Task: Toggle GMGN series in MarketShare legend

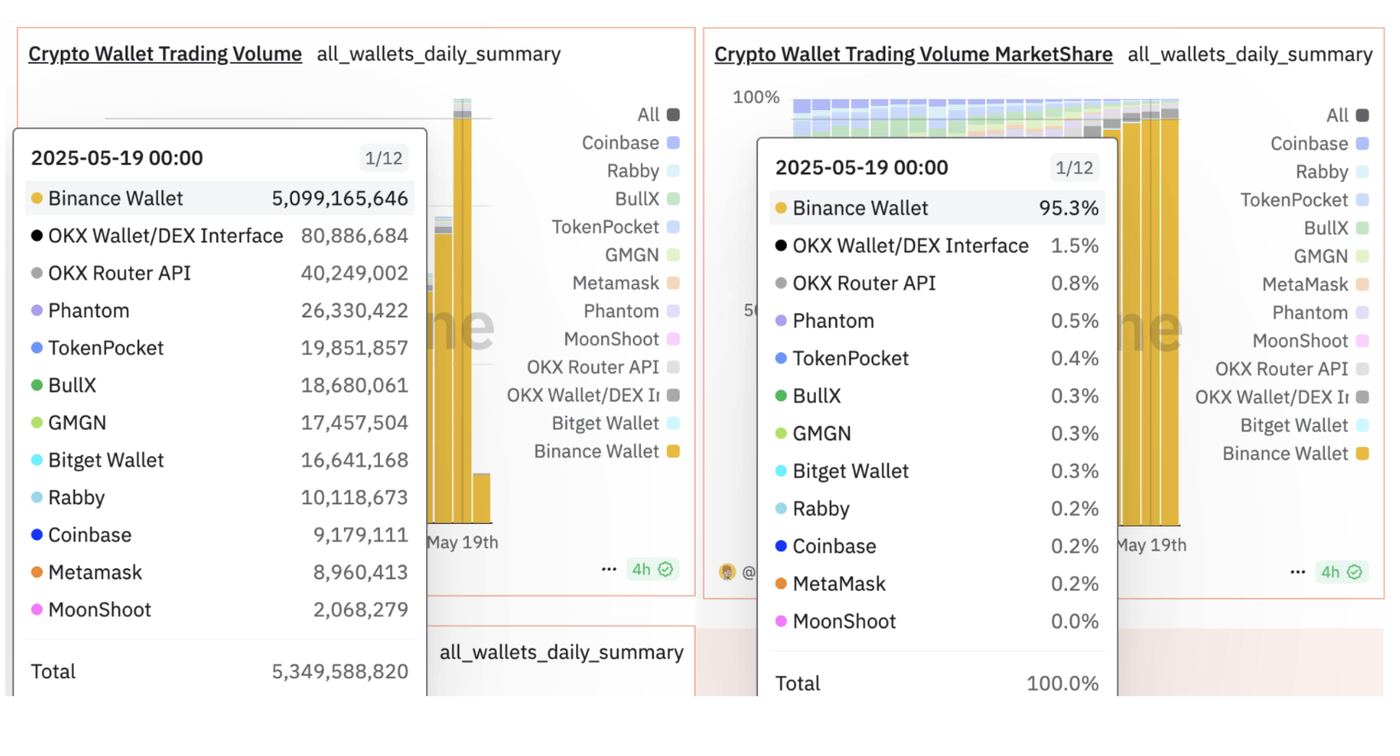Action: click(x=1331, y=256)
